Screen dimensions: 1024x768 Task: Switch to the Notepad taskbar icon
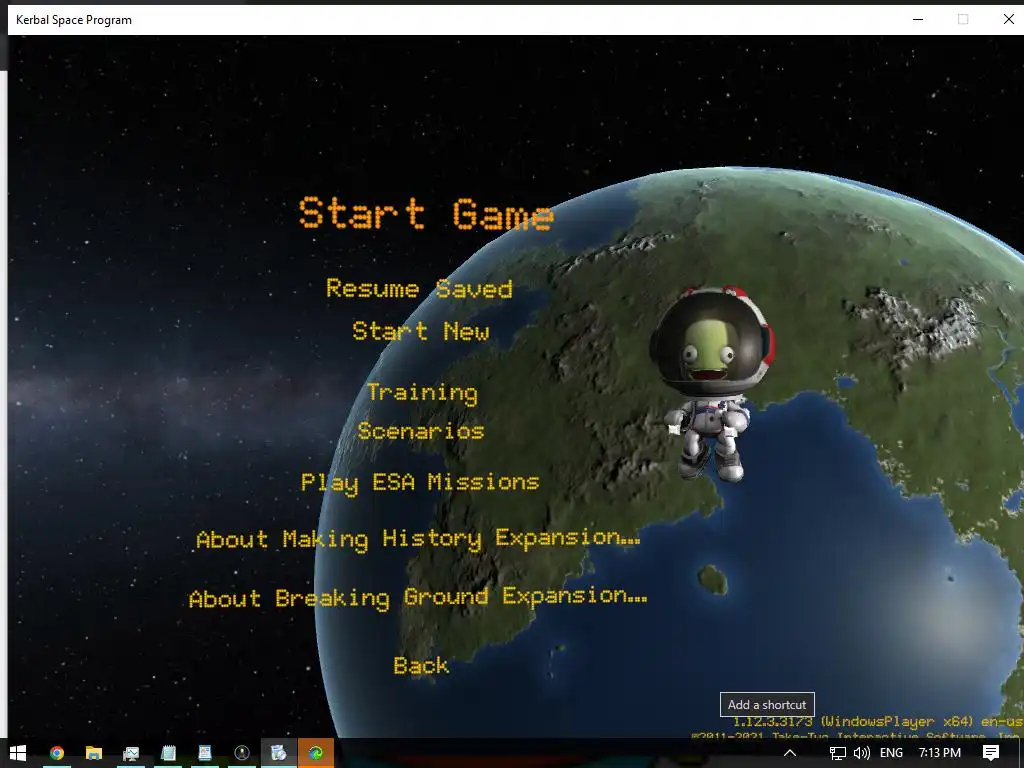pos(168,753)
